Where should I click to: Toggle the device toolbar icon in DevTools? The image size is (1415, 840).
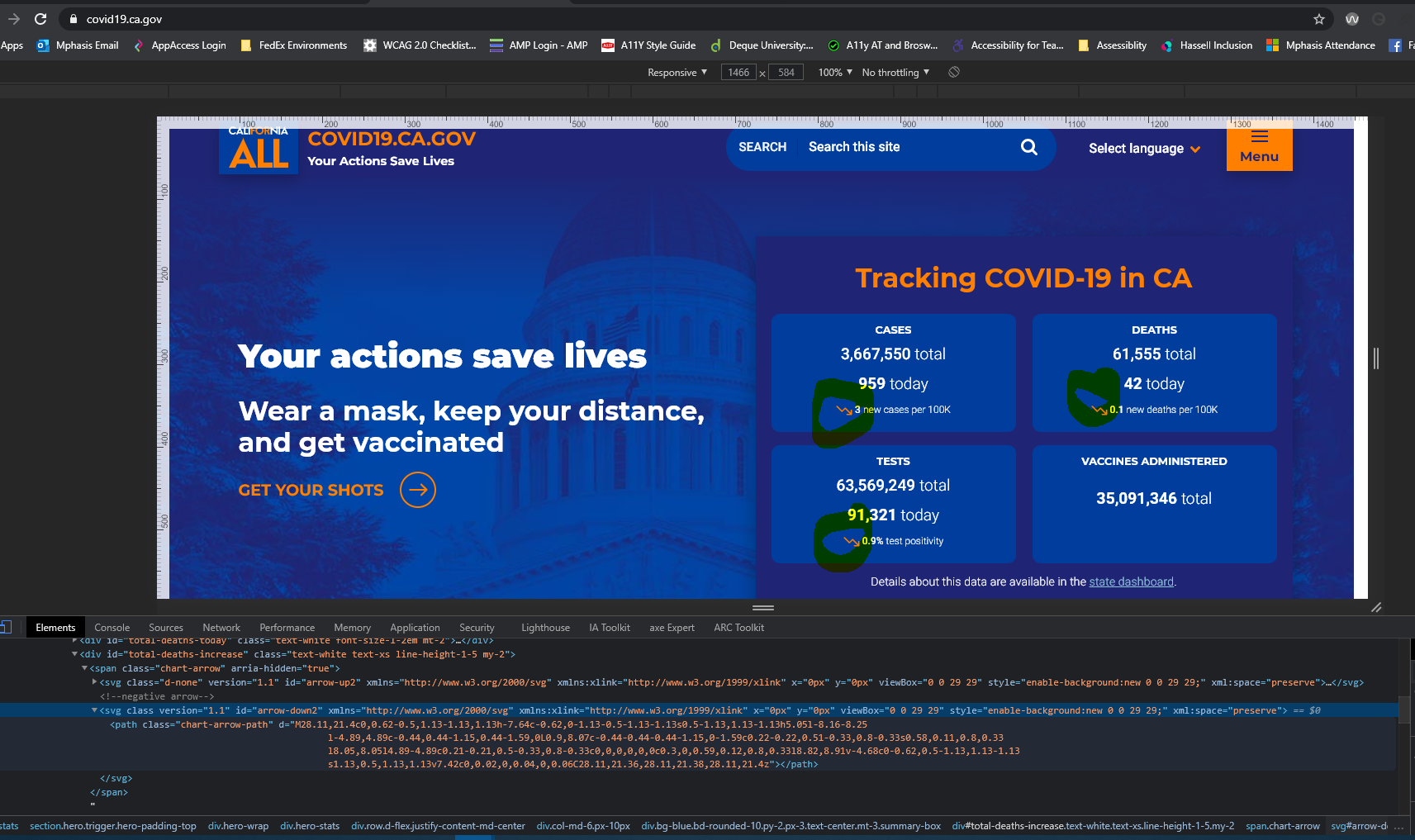5,627
